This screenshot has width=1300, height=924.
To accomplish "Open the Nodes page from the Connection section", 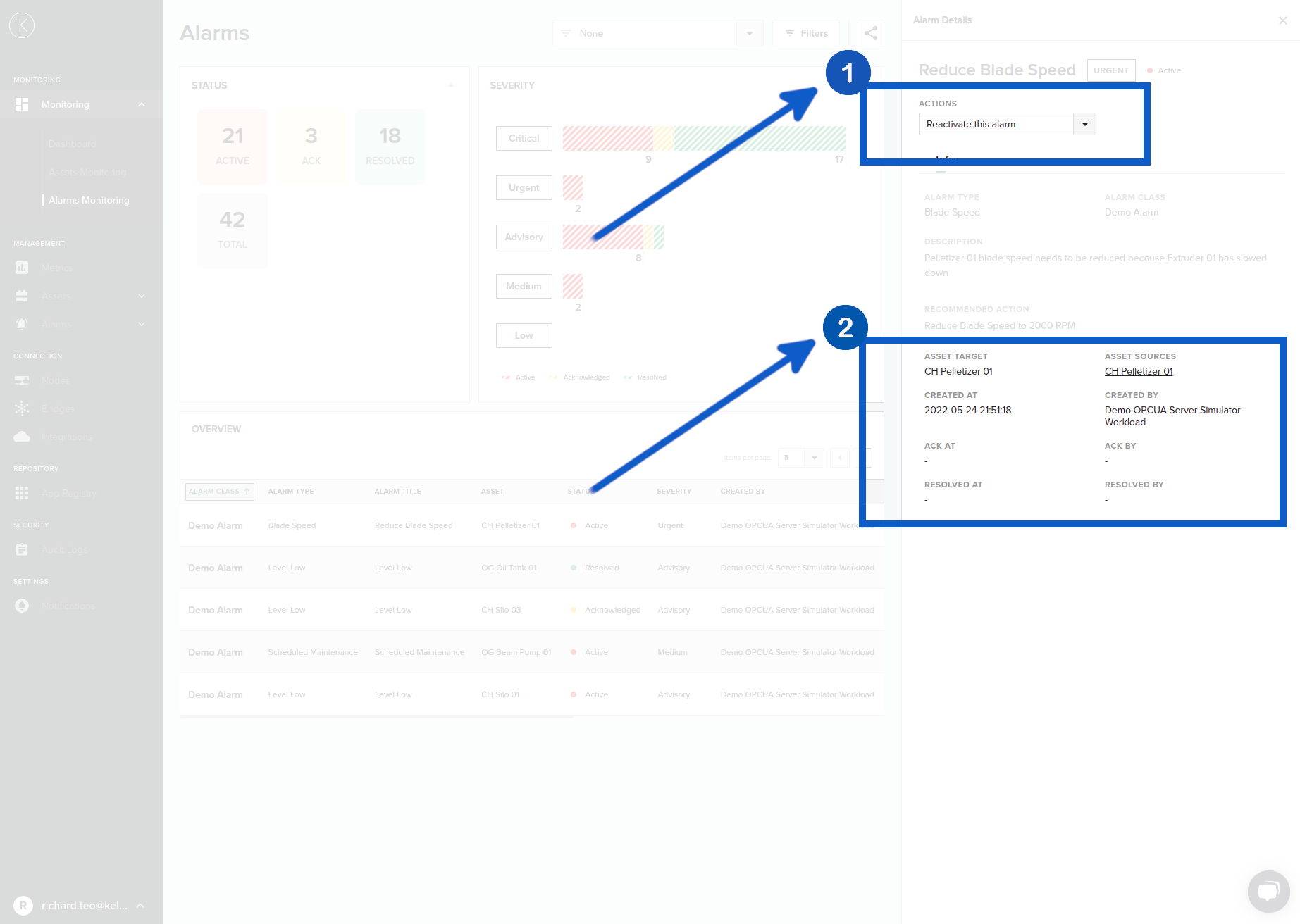I will 22,380.
